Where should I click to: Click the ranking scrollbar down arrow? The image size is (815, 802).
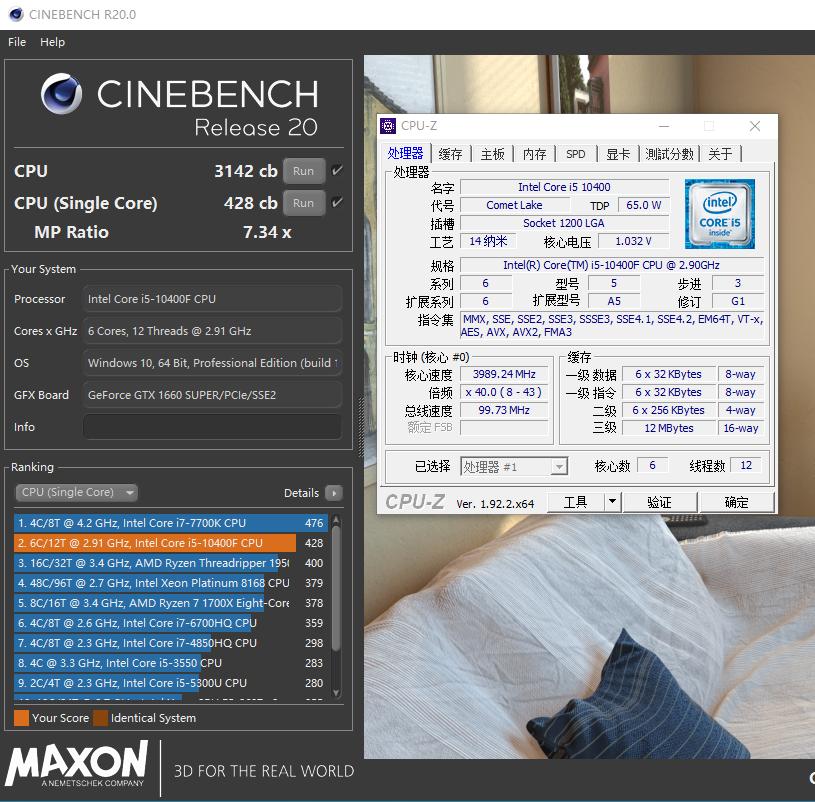[336, 693]
